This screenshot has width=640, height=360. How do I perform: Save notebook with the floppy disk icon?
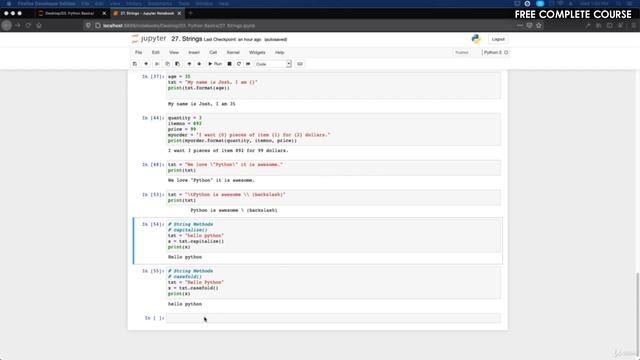[135, 64]
